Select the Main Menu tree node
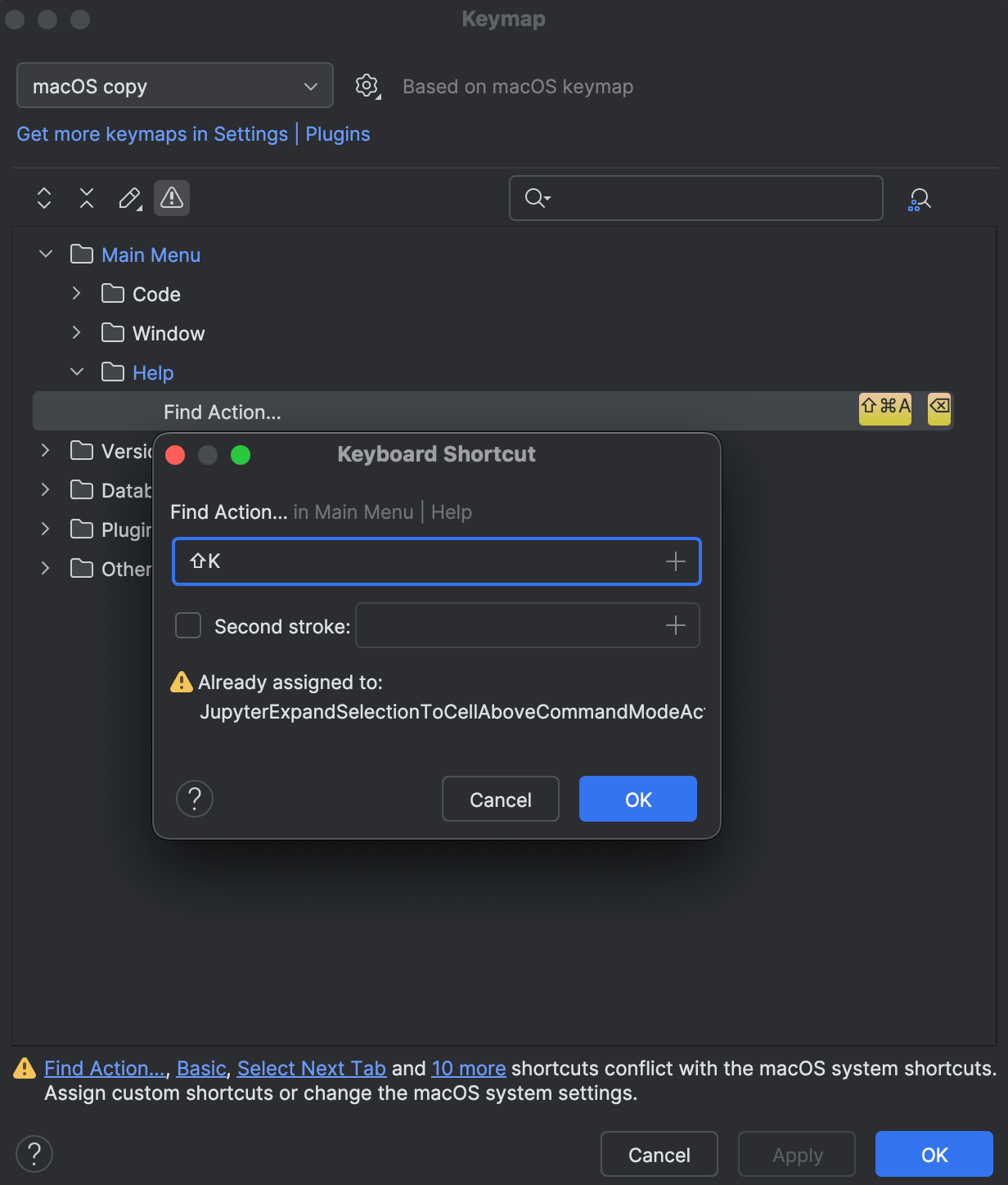This screenshot has width=1008, height=1185. pos(151,255)
